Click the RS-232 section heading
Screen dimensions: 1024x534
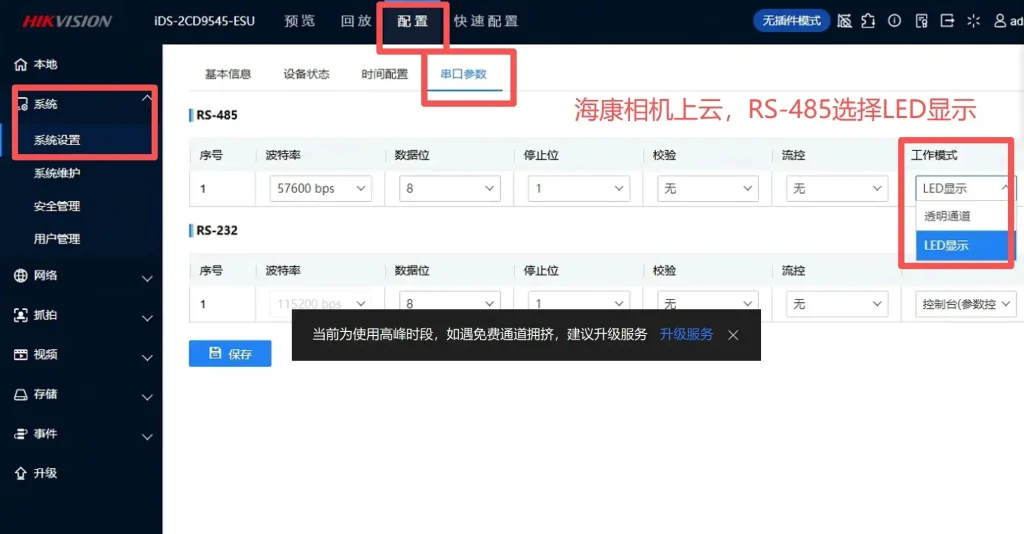[x=217, y=230]
